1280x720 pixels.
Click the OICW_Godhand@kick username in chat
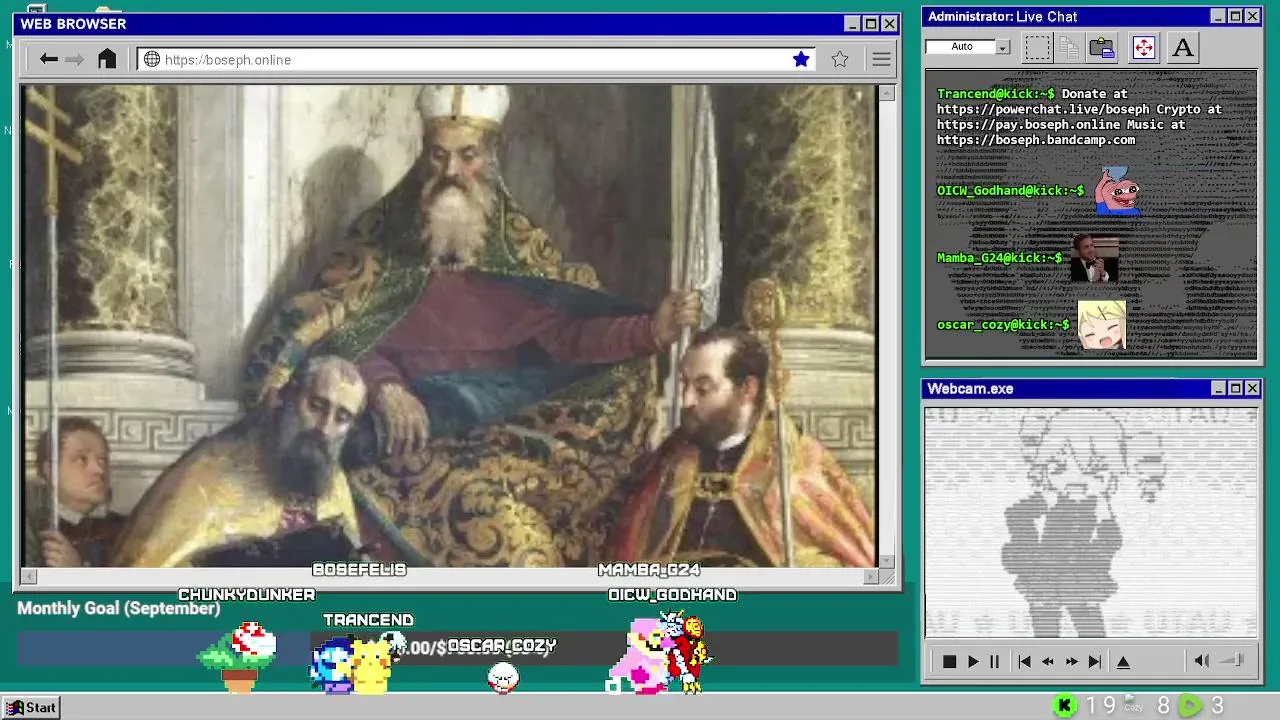point(1010,190)
